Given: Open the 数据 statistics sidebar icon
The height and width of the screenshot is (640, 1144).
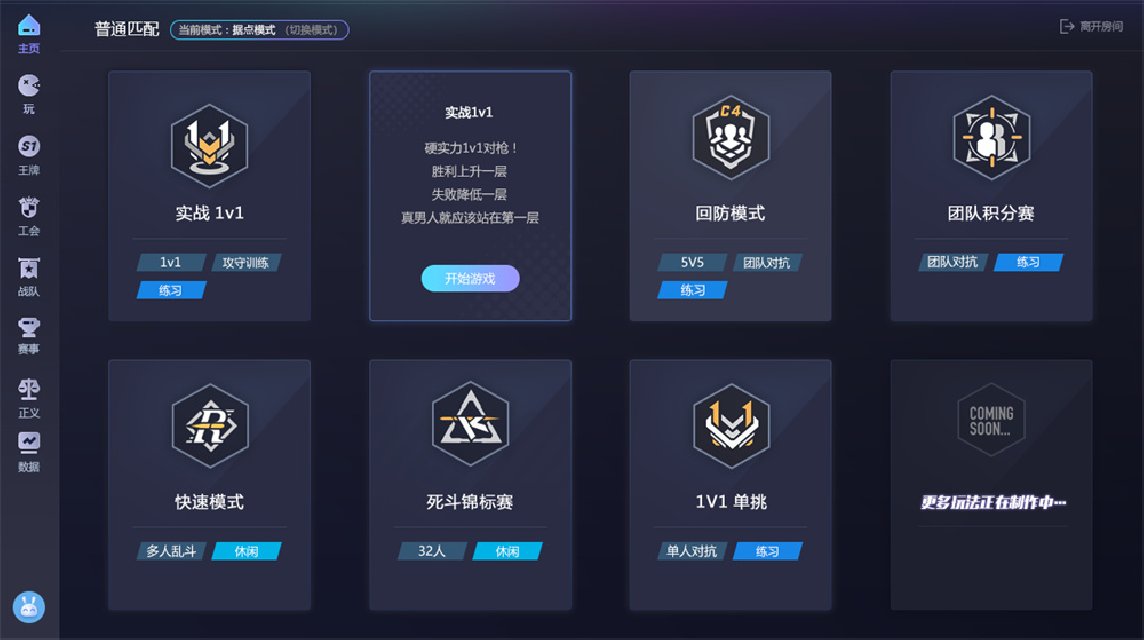Looking at the screenshot, I should (x=29, y=452).
